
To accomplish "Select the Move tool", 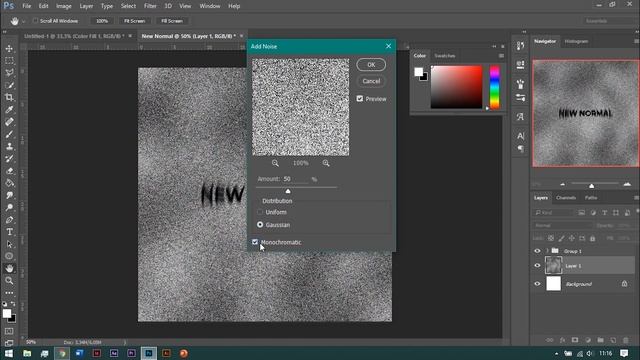I will point(9,49).
